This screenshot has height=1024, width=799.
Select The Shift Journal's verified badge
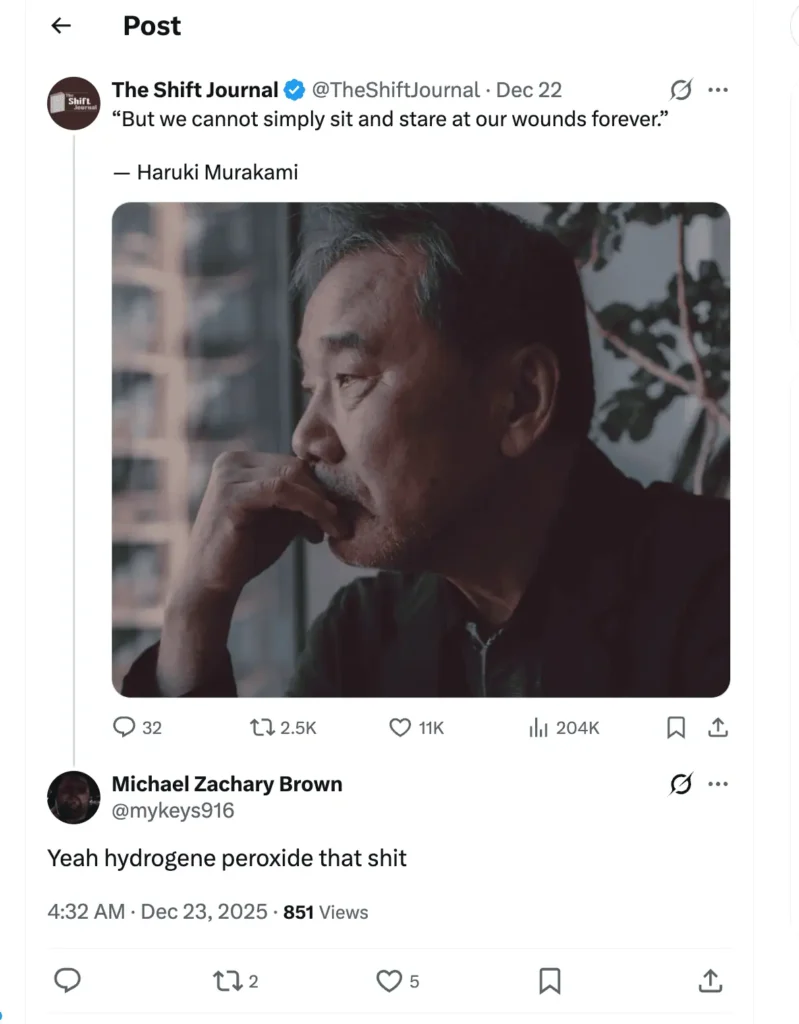[x=292, y=89]
